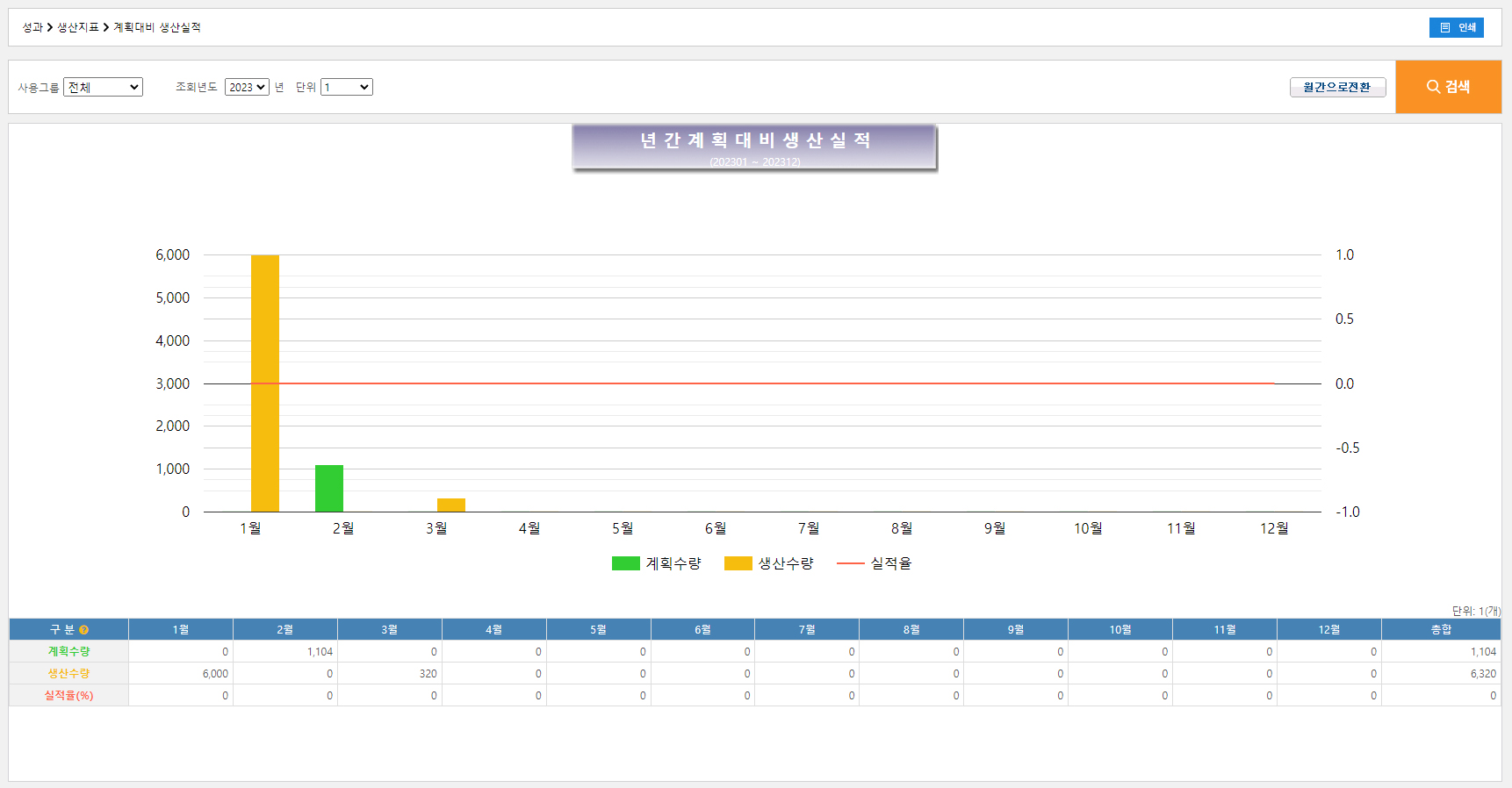1512x788 pixels.
Task: Toggle the 계획수량 green legend swatch
Action: click(626, 563)
